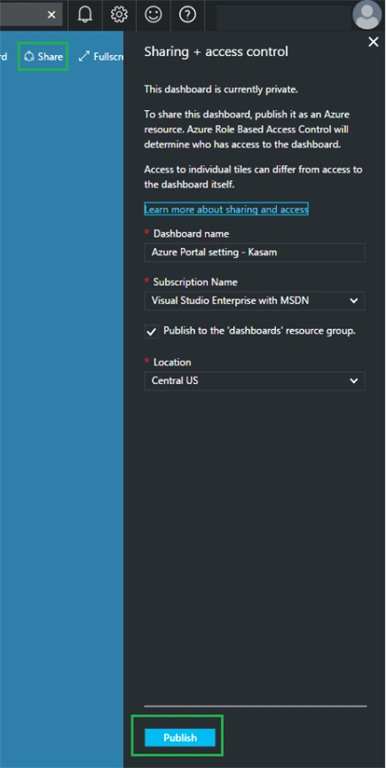Screen dimensions: 386x768
Task: Close the Sharing + access control pane
Action: click(373, 42)
